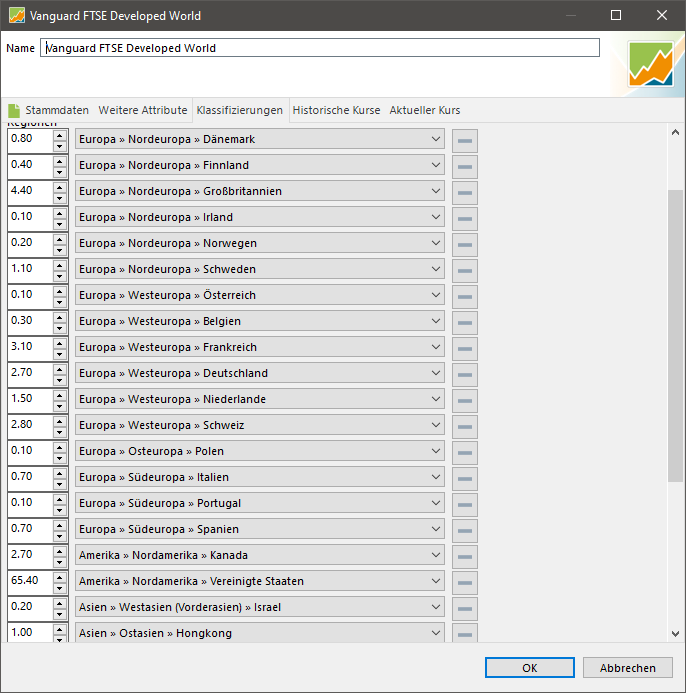686x693 pixels.
Task: Cancel with the Abbrechen button
Action: point(628,667)
